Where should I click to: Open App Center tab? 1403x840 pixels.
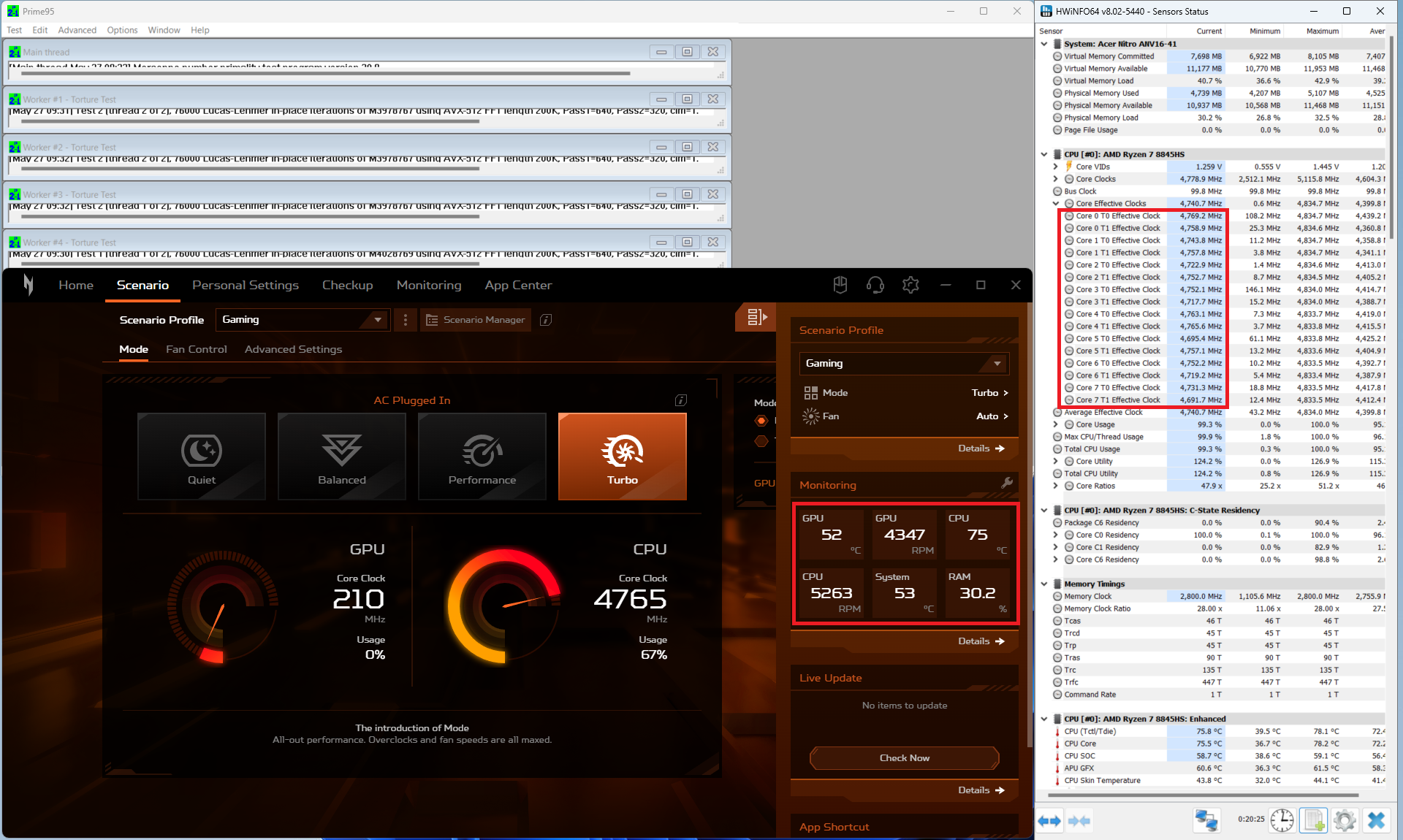point(518,285)
